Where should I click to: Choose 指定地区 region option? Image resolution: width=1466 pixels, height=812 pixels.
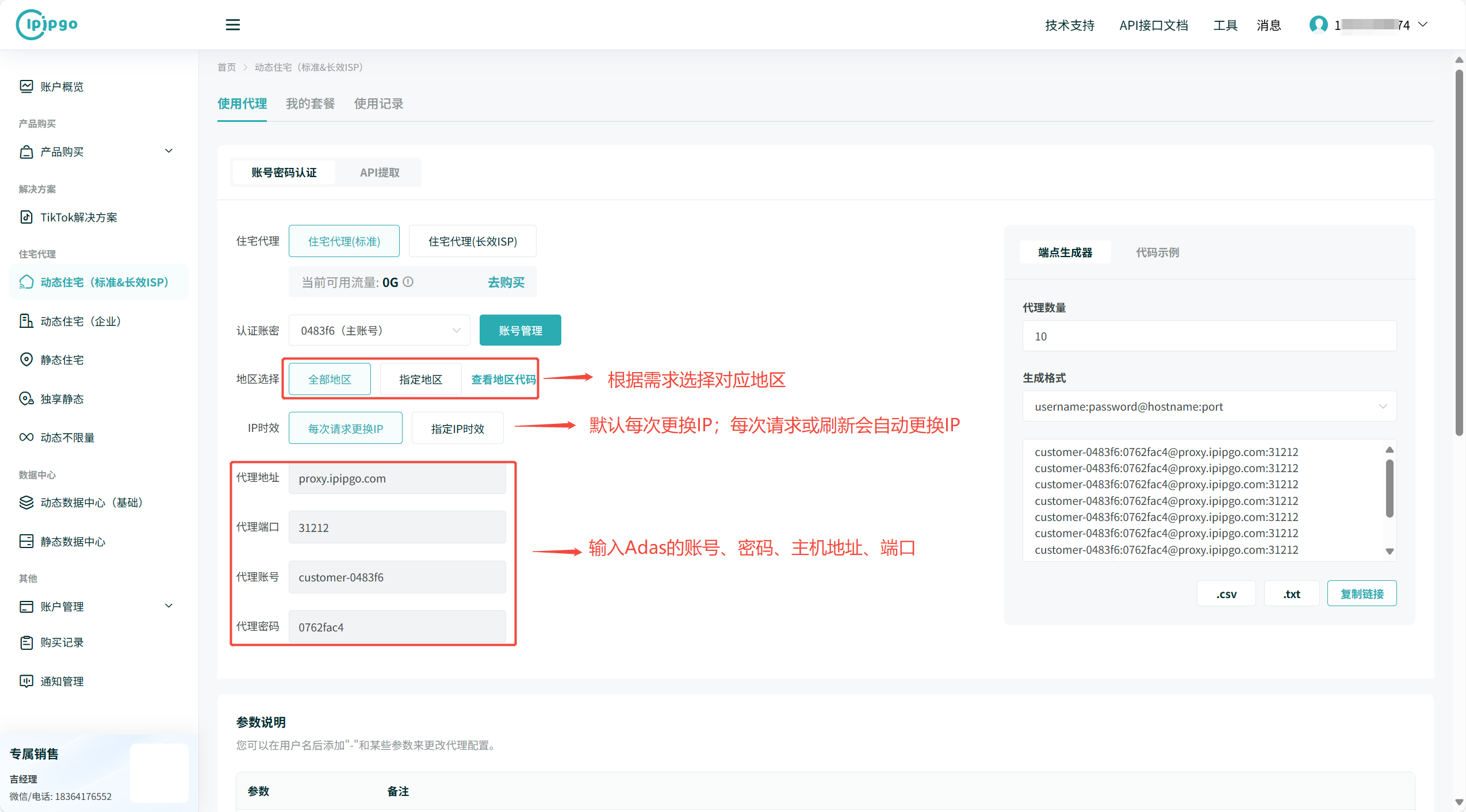click(x=420, y=379)
